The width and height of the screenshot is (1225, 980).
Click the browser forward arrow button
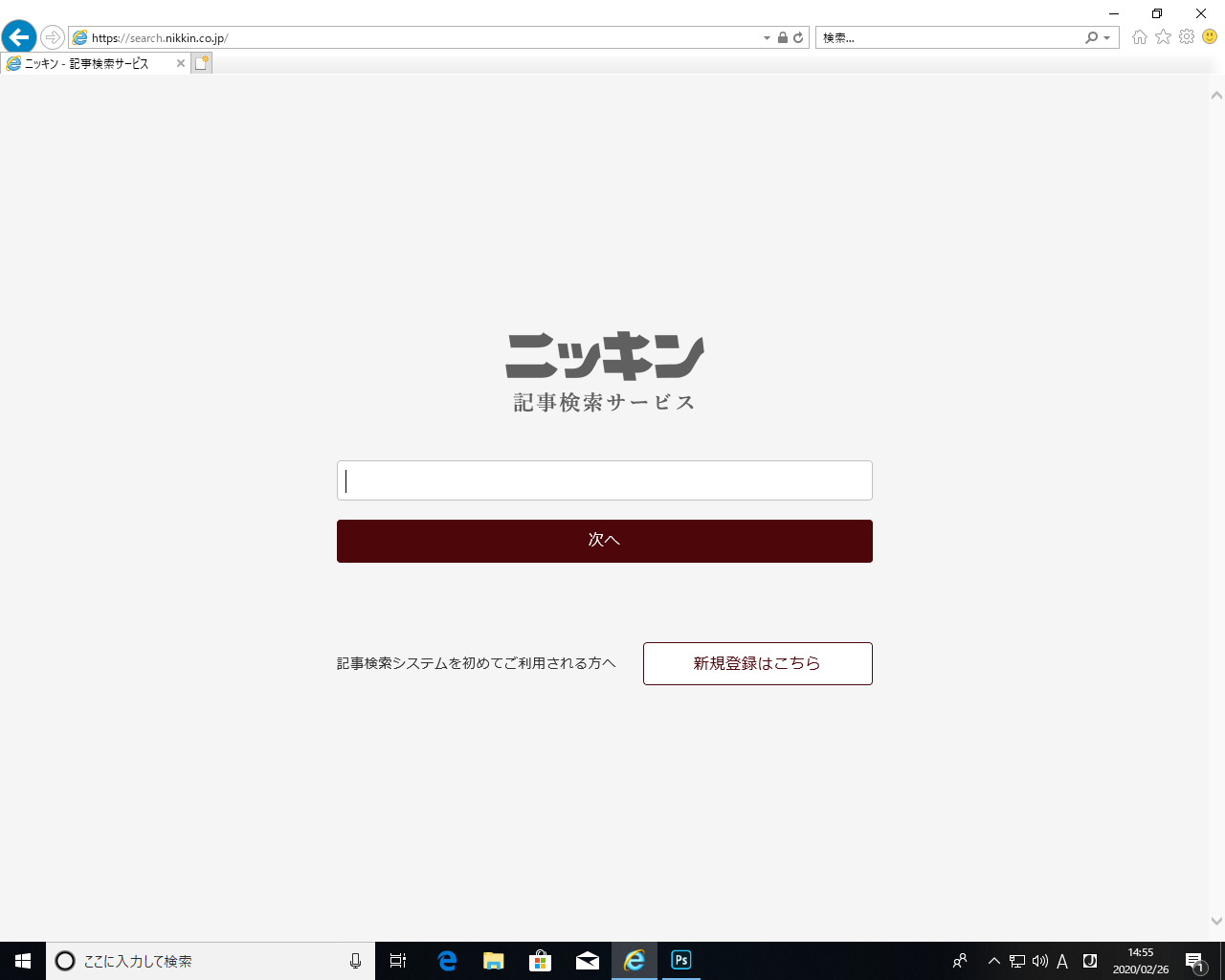click(53, 37)
